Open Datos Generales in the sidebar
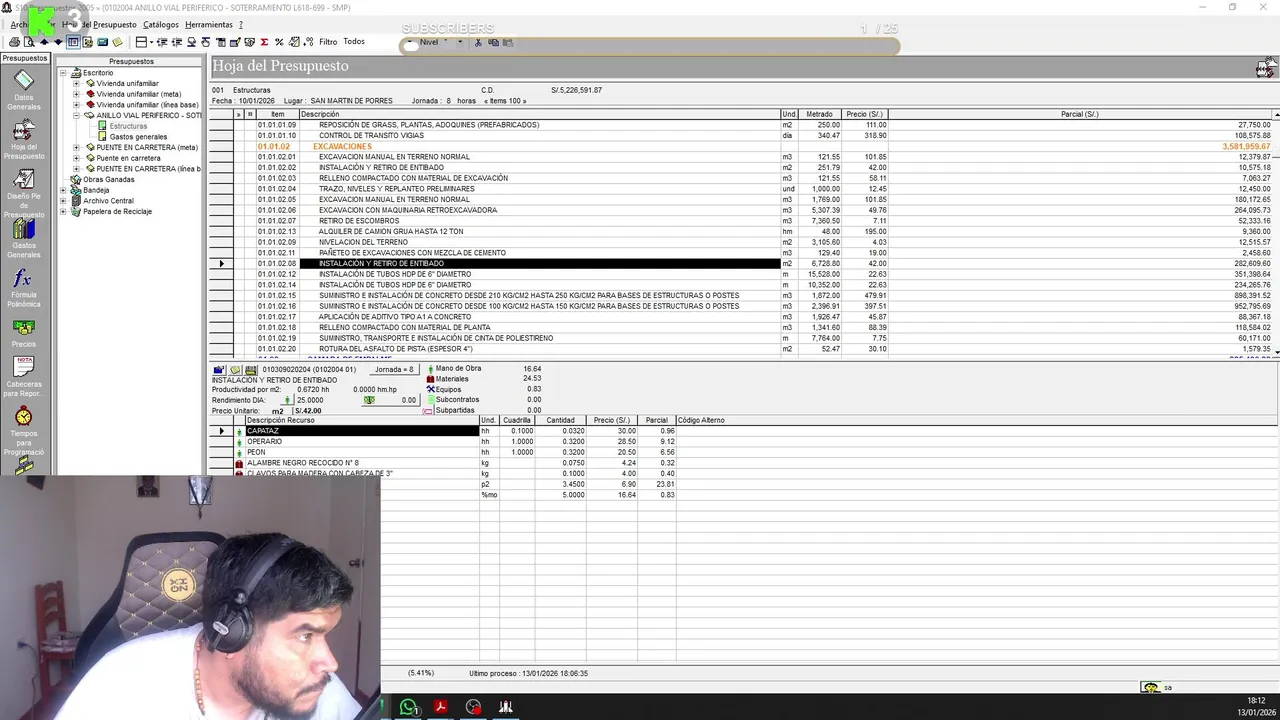Viewport: 1280px width, 720px height. pyautogui.click(x=24, y=89)
